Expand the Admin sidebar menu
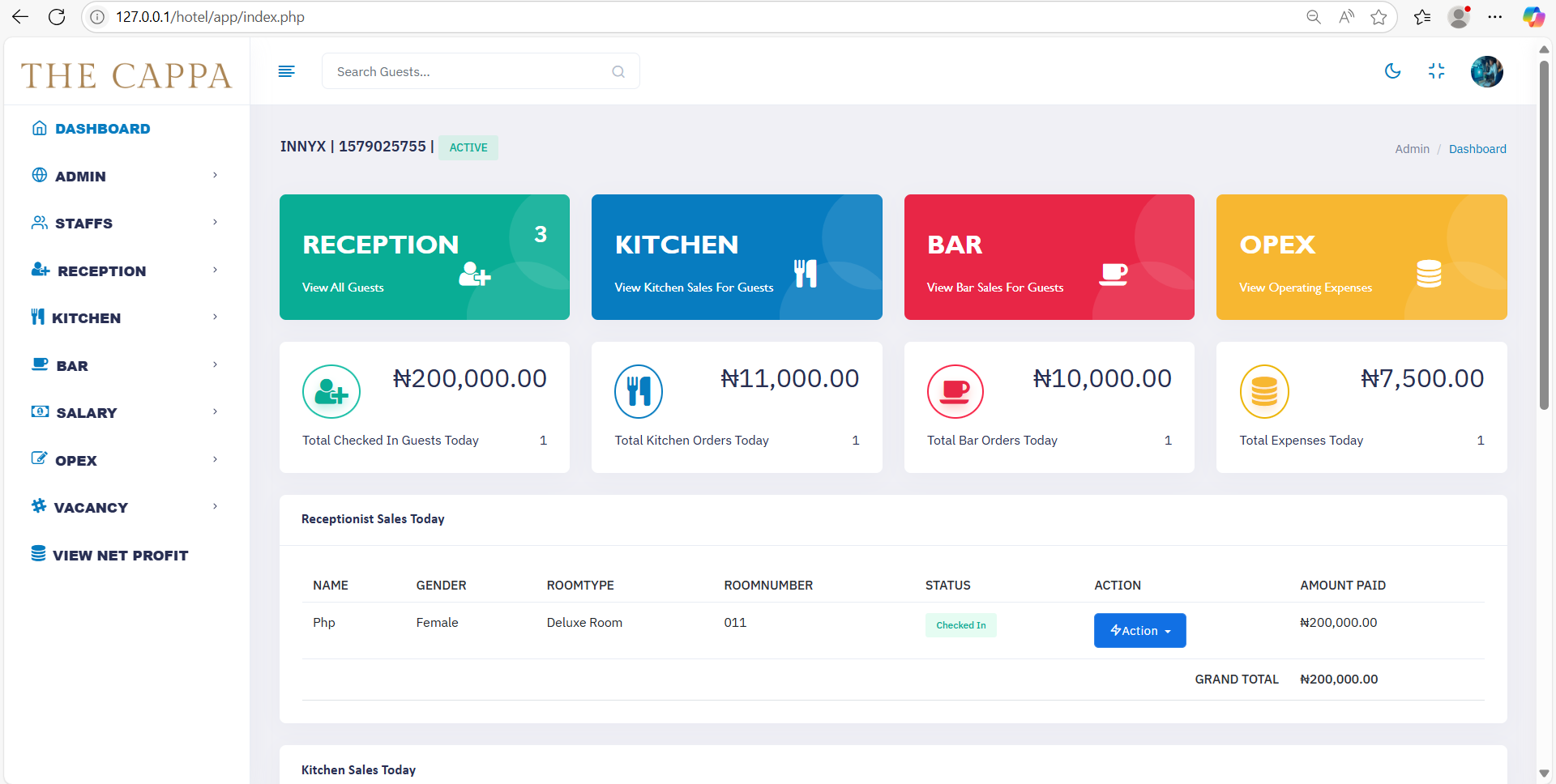Image resolution: width=1556 pixels, height=784 pixels. [x=125, y=176]
